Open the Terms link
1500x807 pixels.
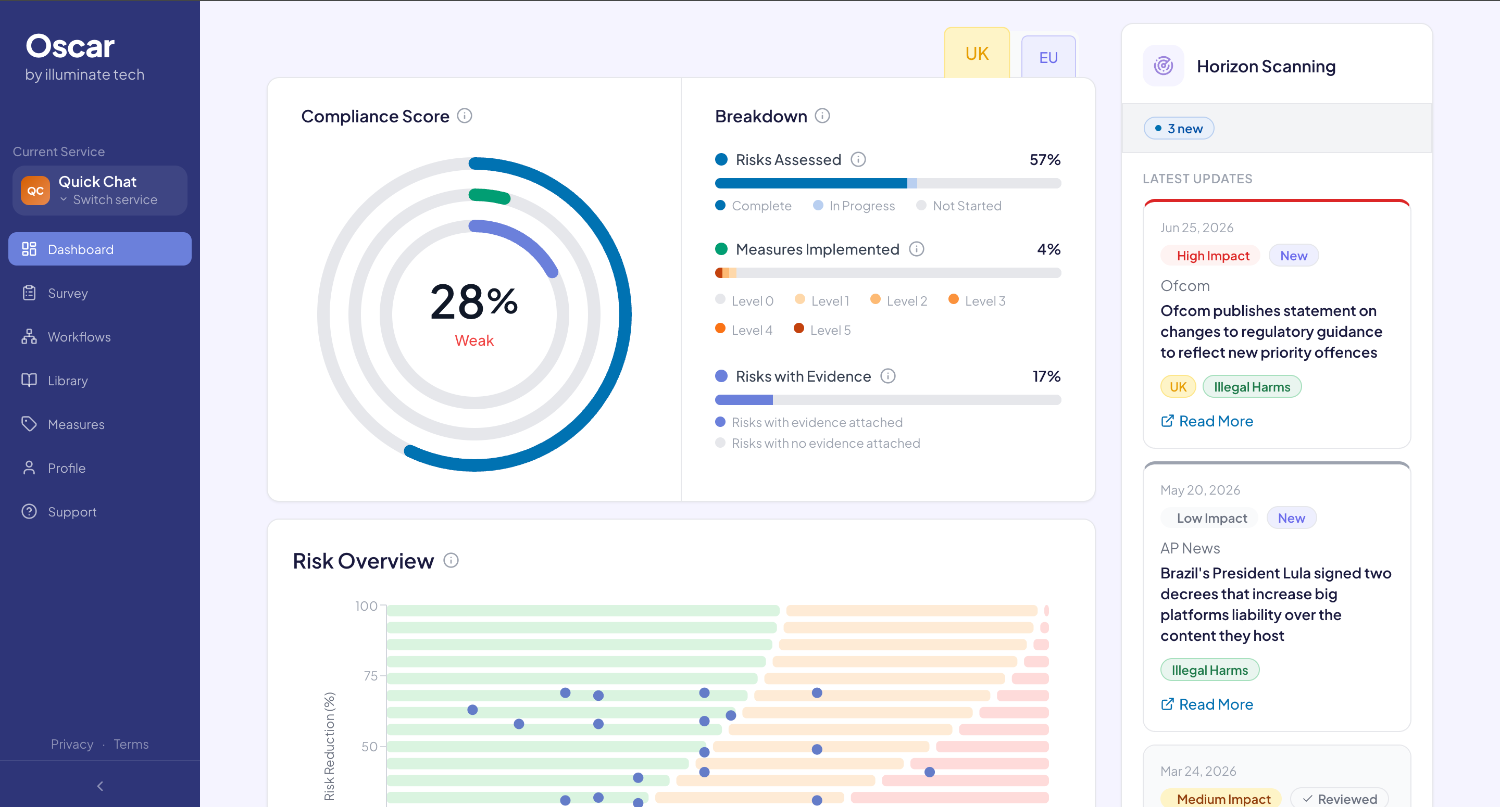(x=131, y=744)
